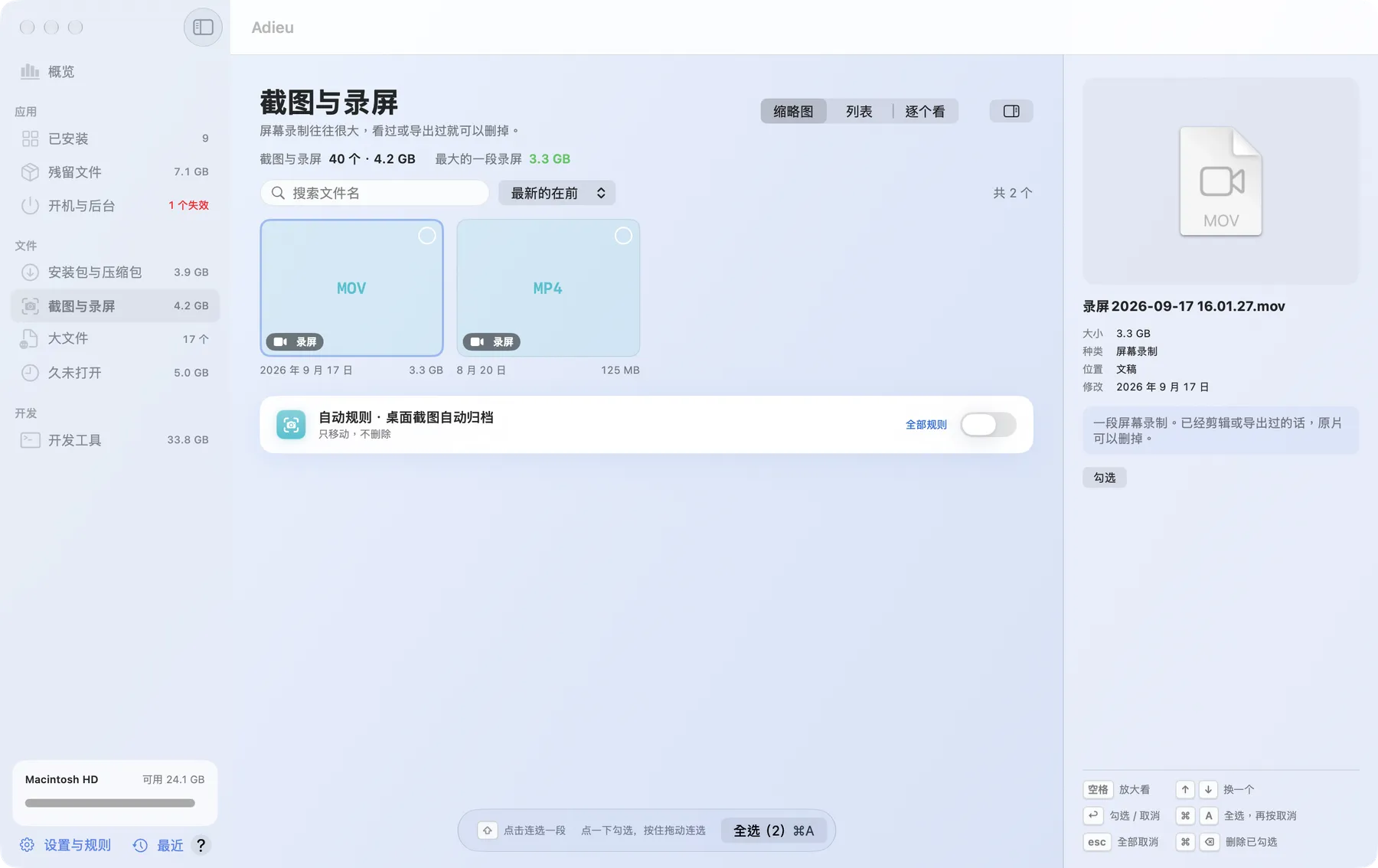
Task: Click the 勾选 button in details
Action: point(1105,478)
